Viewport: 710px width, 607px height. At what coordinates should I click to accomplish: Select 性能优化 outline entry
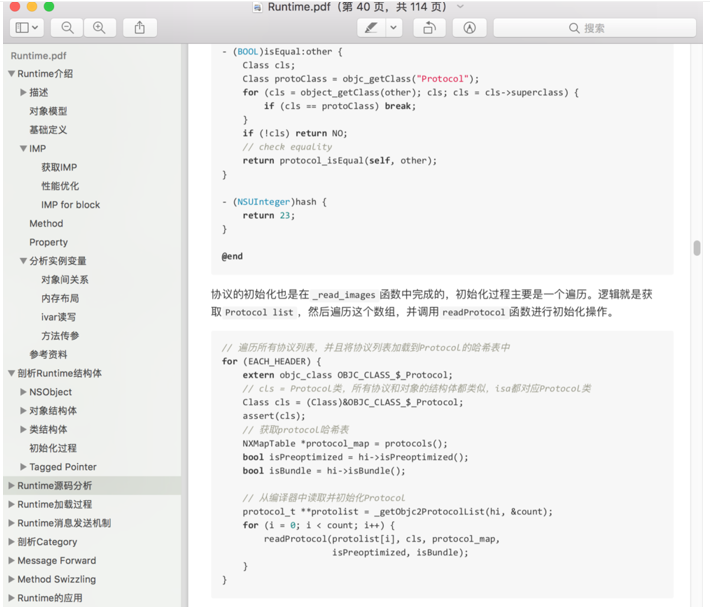click(x=60, y=186)
